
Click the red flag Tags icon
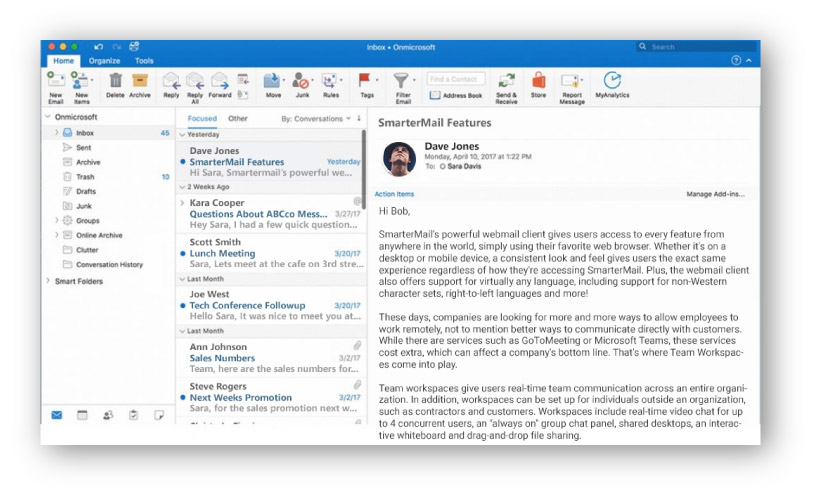coord(364,80)
